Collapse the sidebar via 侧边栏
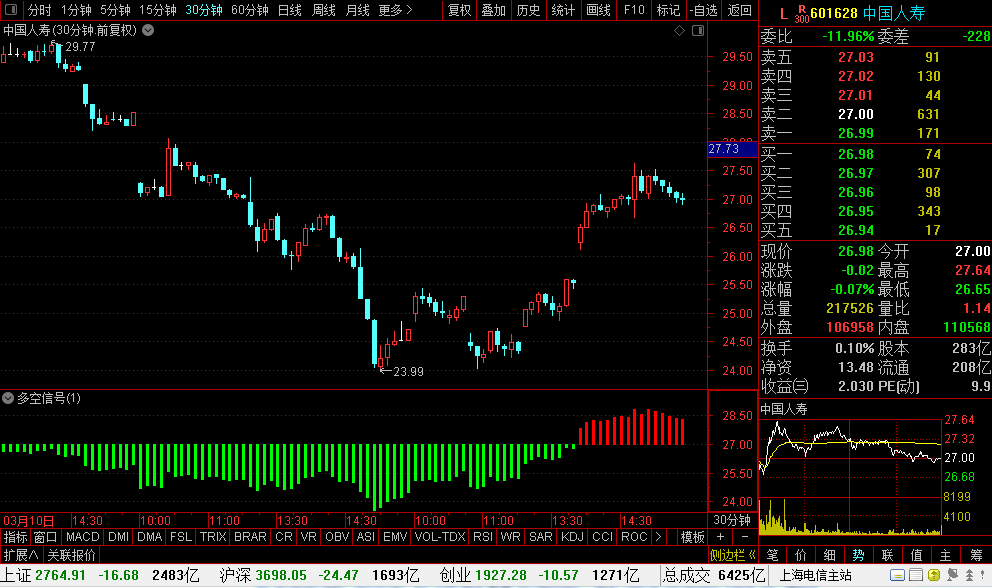992x588 pixels. 732,555
